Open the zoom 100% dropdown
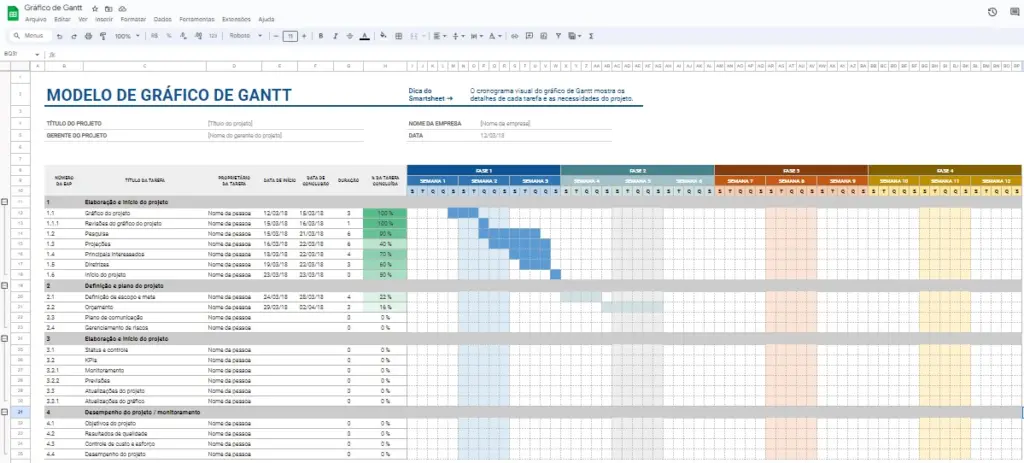1024x463 pixels. coord(127,36)
